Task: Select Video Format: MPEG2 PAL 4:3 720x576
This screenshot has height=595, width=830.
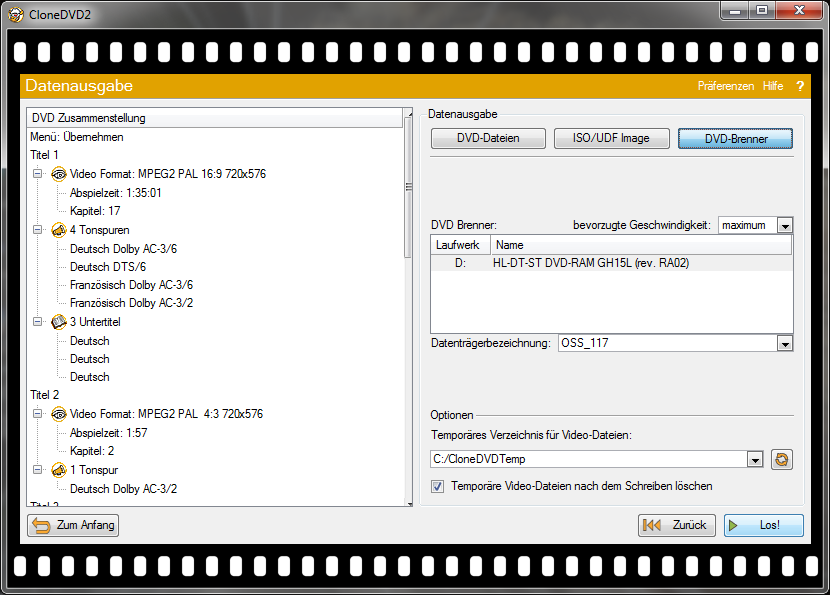Action: (x=166, y=414)
